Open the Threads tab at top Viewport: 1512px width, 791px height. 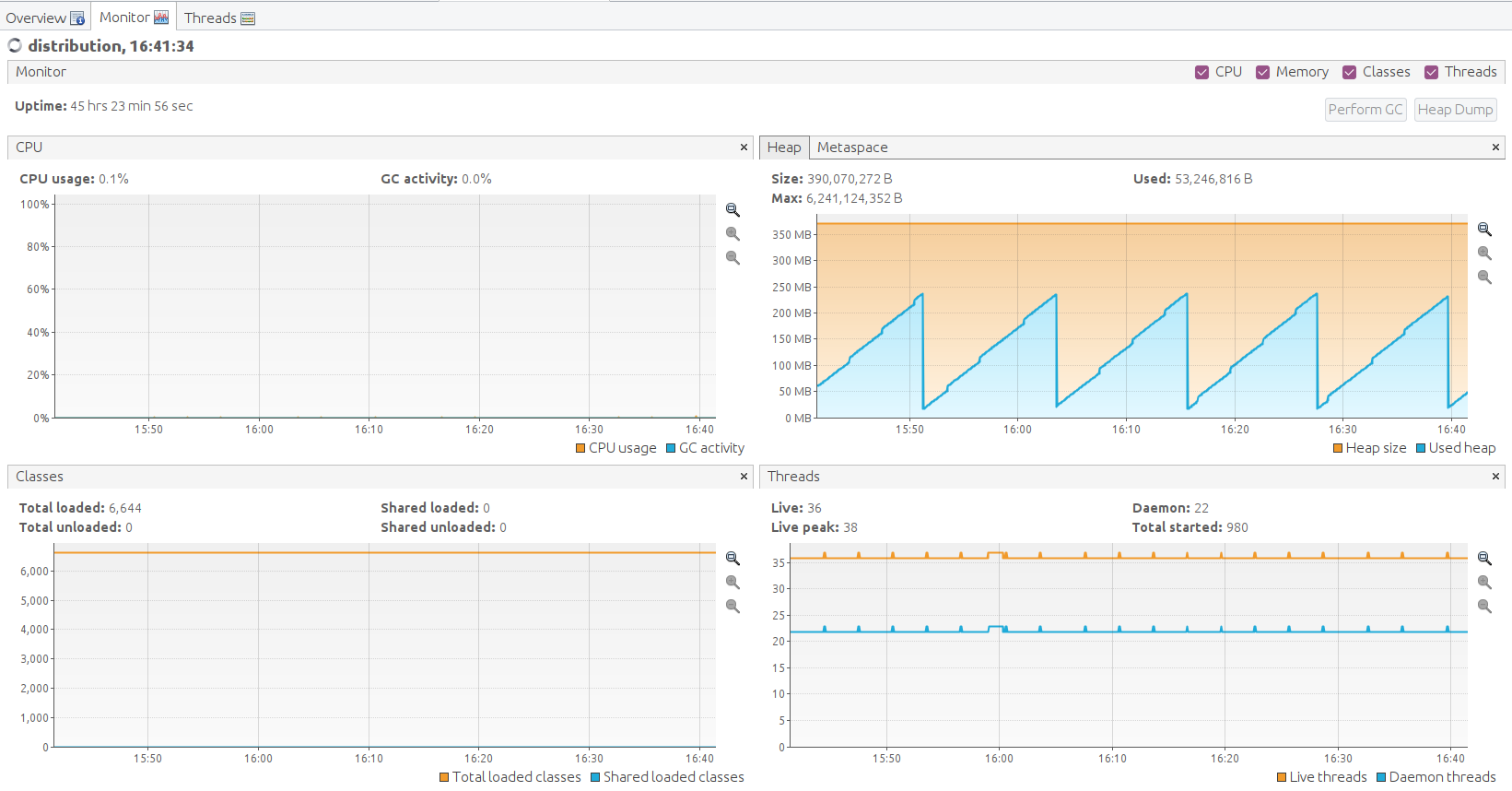point(219,18)
